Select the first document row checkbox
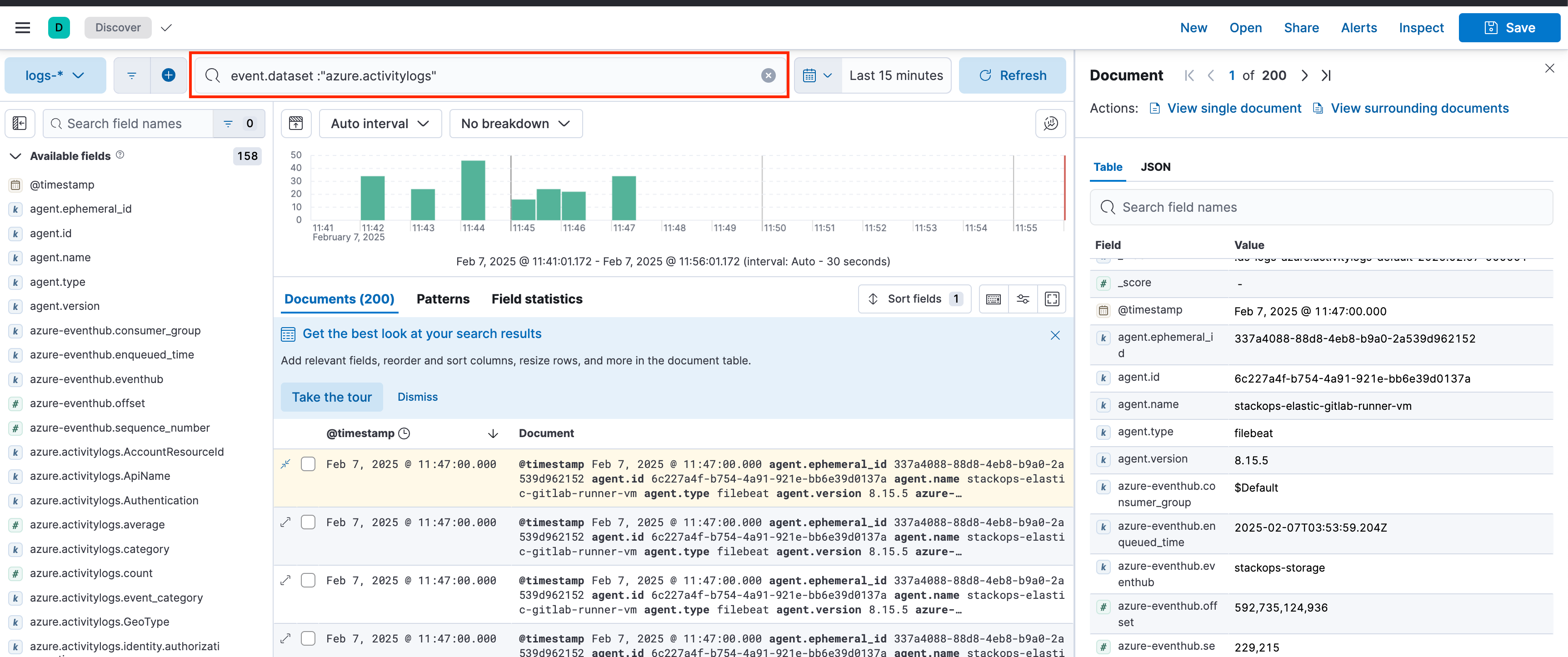 point(308,463)
